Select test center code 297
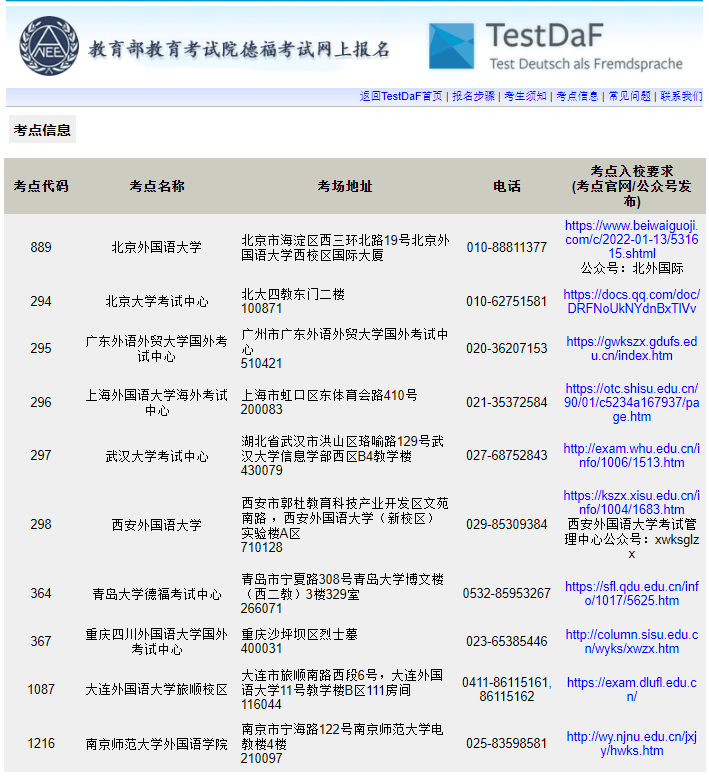709x776 pixels. click(x=41, y=455)
